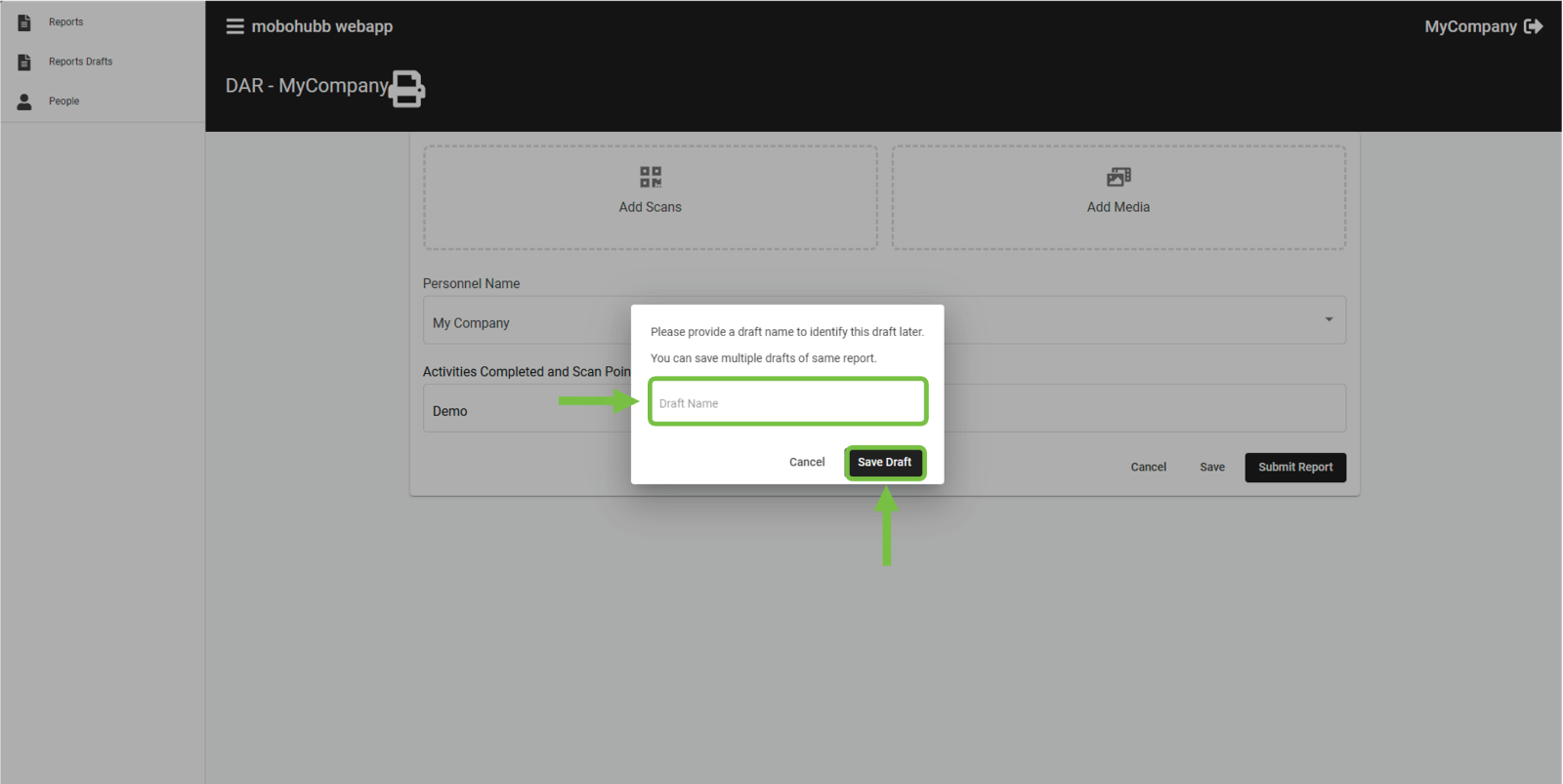The height and width of the screenshot is (784, 1563).
Task: Click the People person icon in sidebar
Action: (x=24, y=102)
